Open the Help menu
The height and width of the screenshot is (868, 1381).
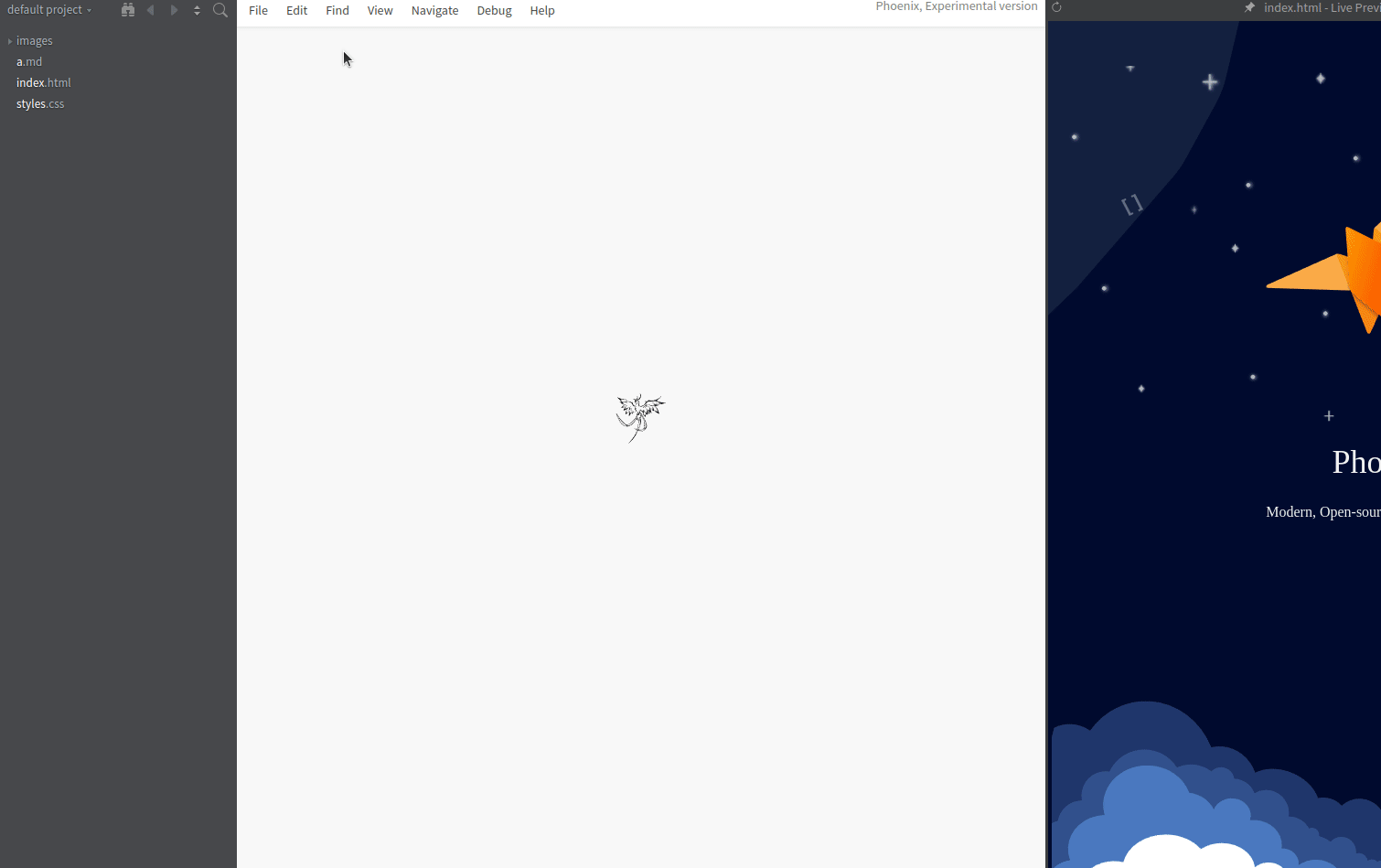click(x=542, y=11)
